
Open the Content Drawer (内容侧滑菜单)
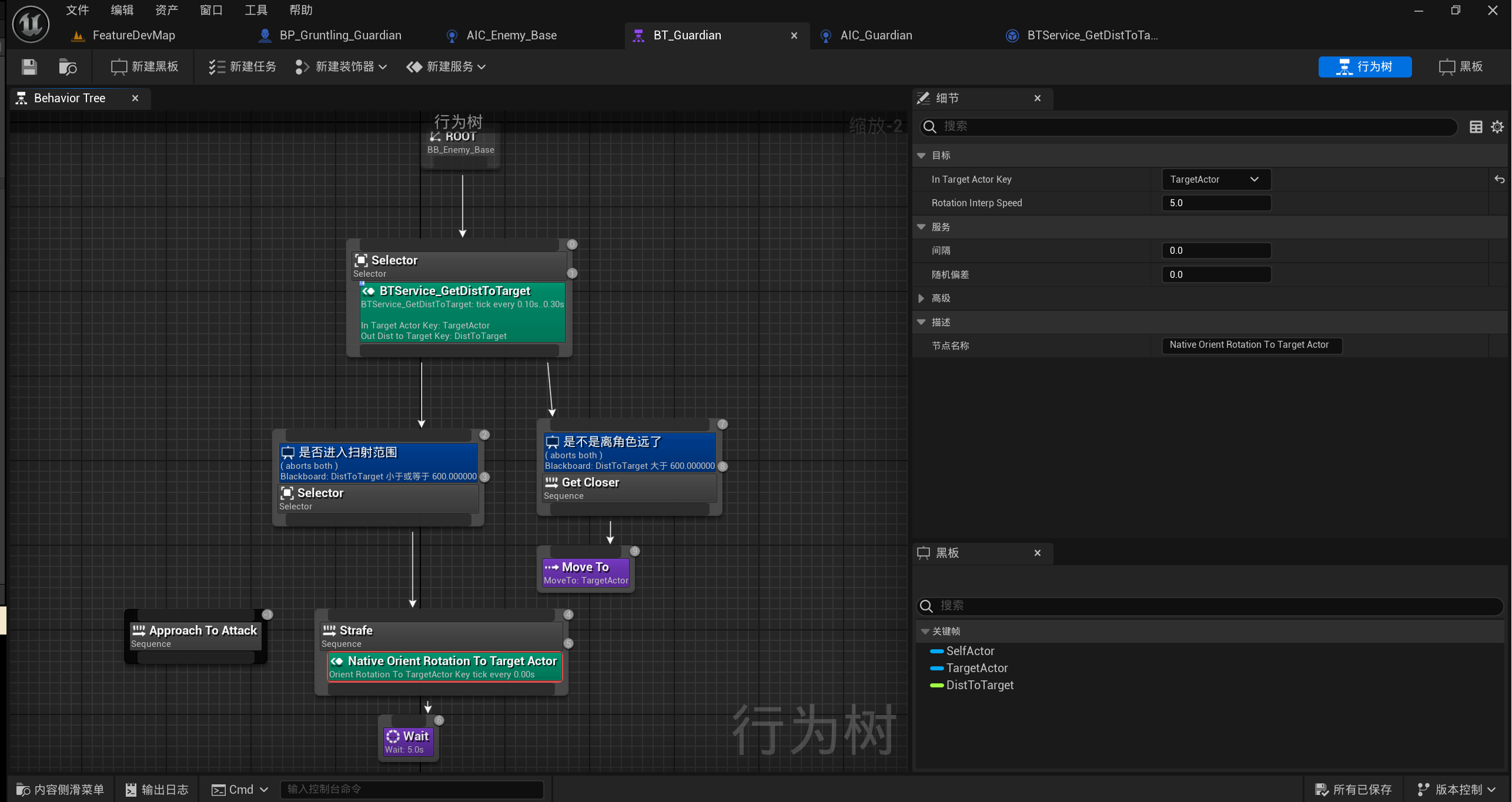pyautogui.click(x=60, y=790)
